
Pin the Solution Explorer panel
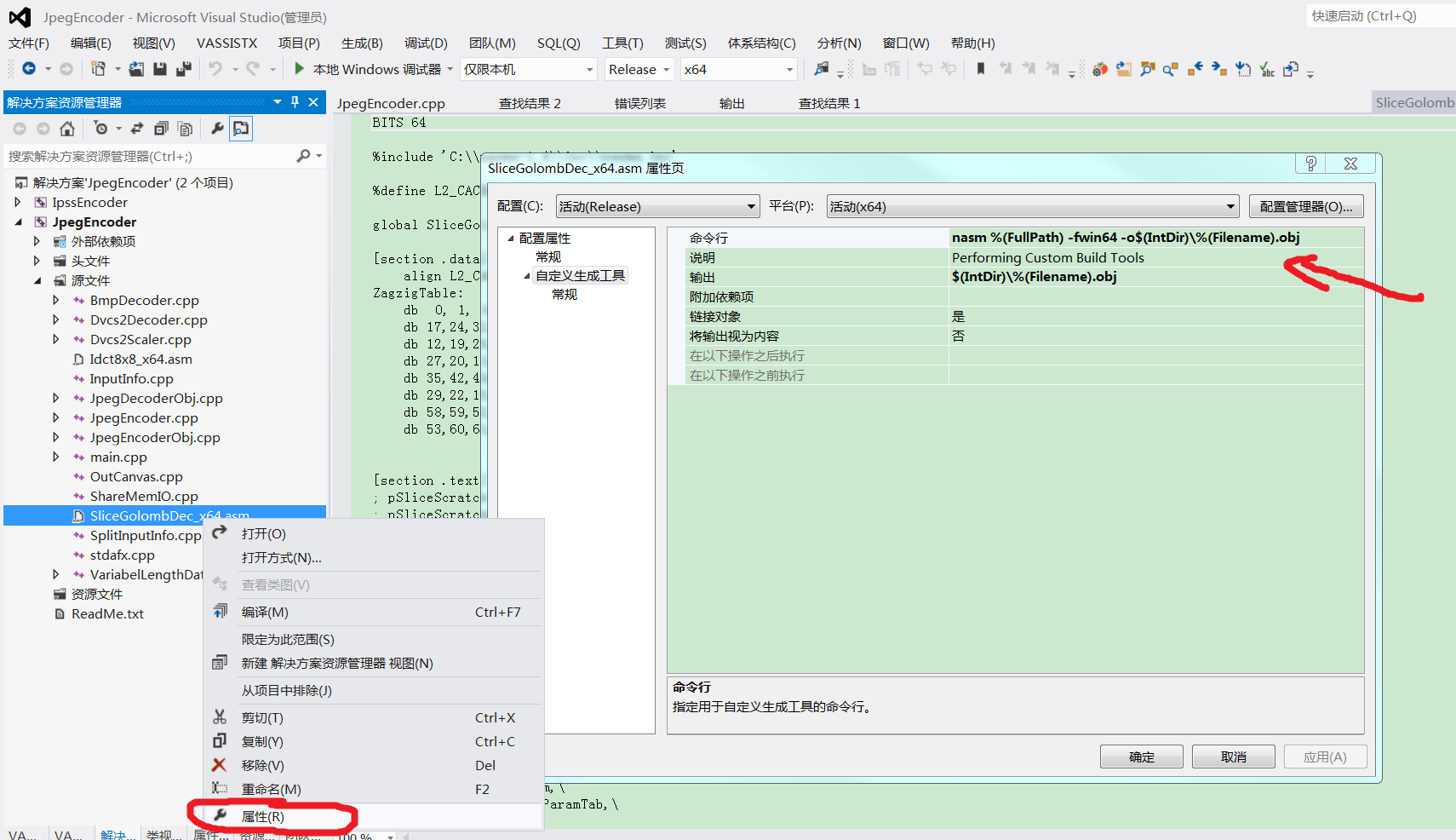point(295,102)
